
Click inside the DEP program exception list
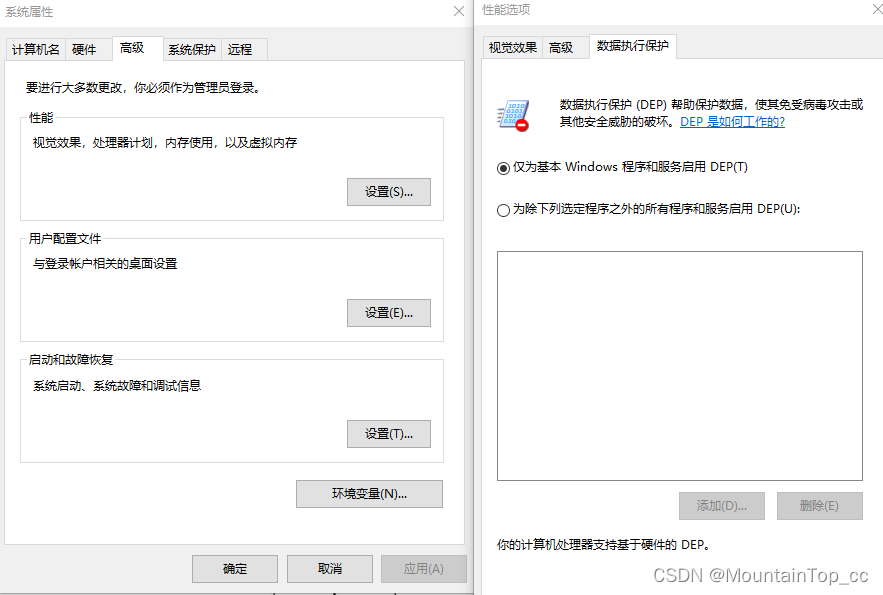[679, 365]
